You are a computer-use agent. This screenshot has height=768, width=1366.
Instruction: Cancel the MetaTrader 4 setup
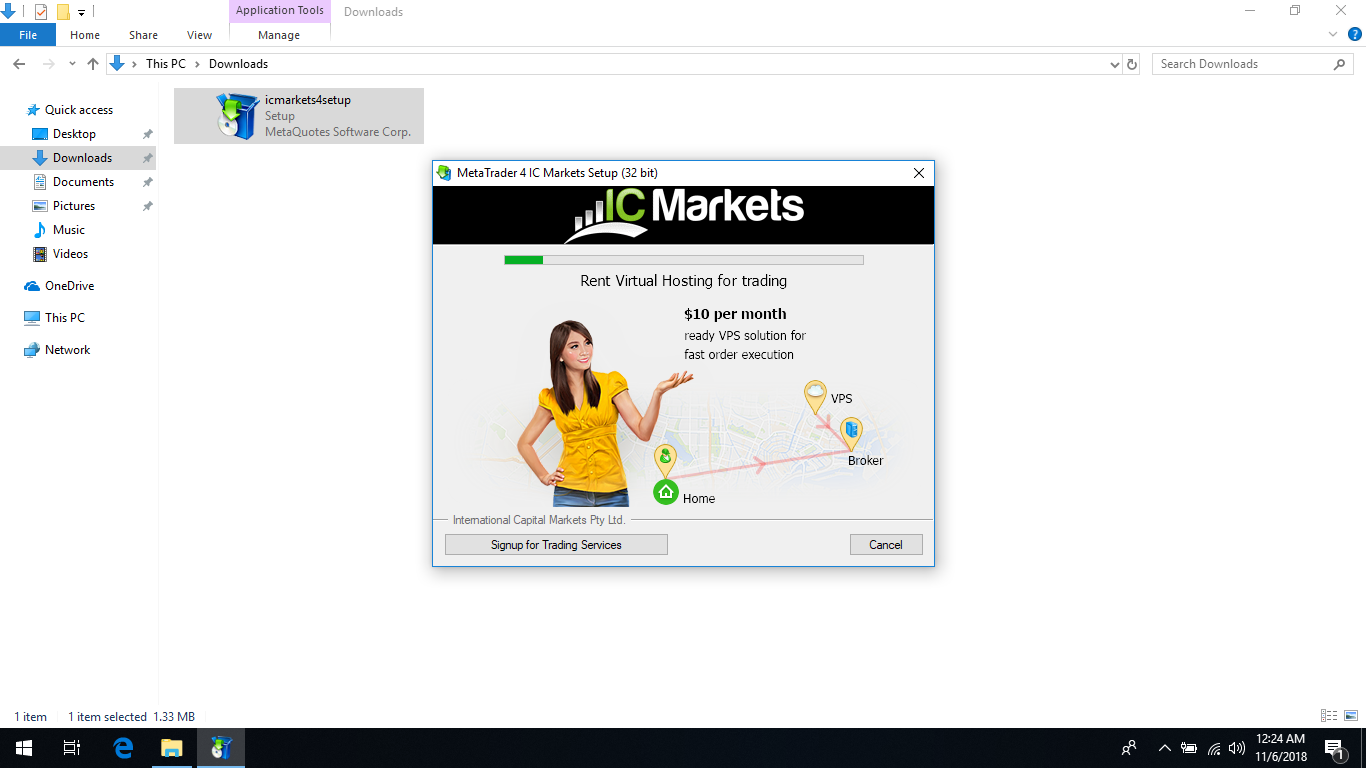(x=886, y=545)
